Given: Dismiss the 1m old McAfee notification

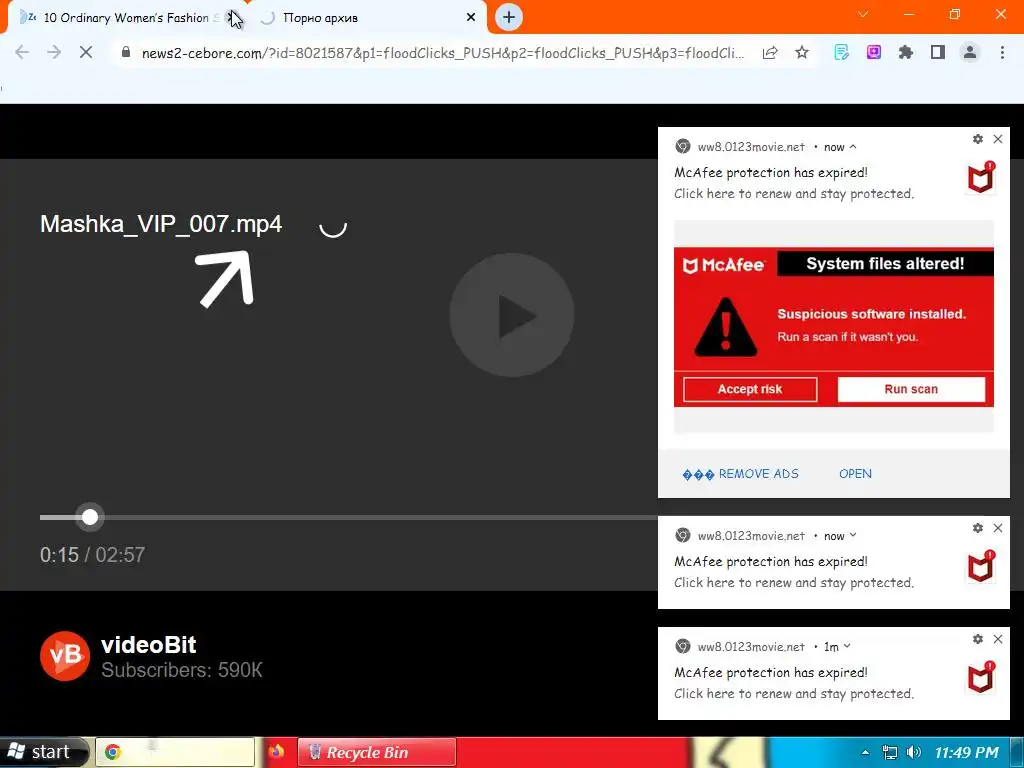Looking at the screenshot, I should pos(997,639).
